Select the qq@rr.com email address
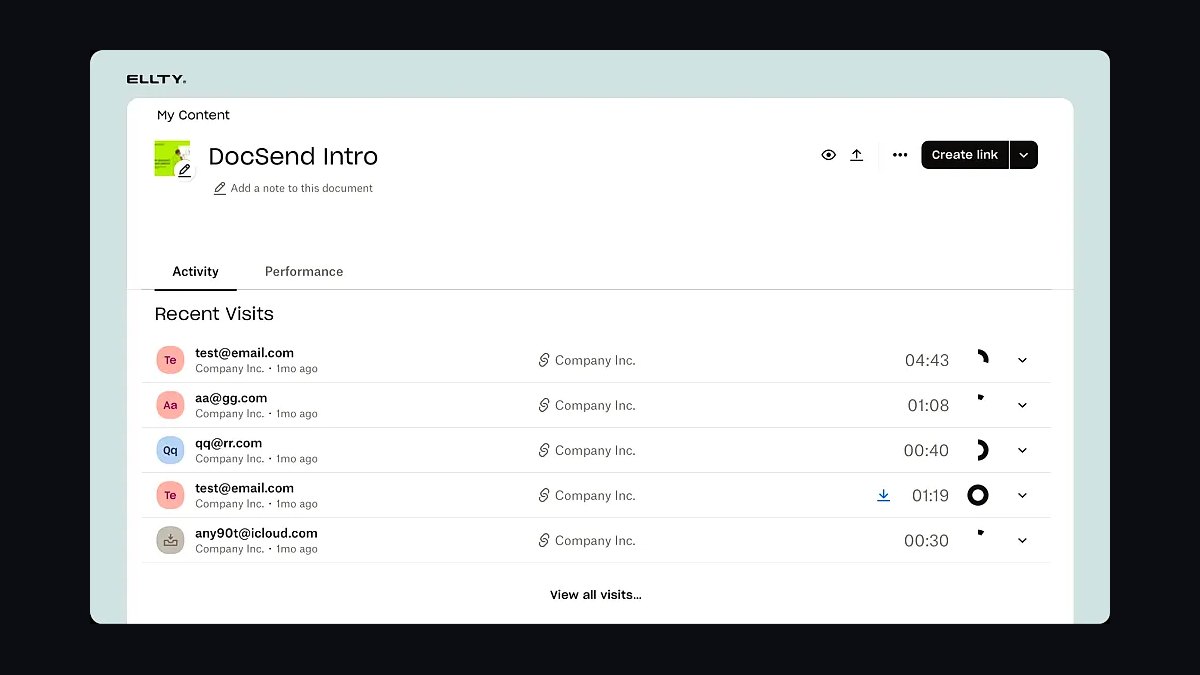Image resolution: width=1200 pixels, height=675 pixels. pyautogui.click(x=228, y=443)
